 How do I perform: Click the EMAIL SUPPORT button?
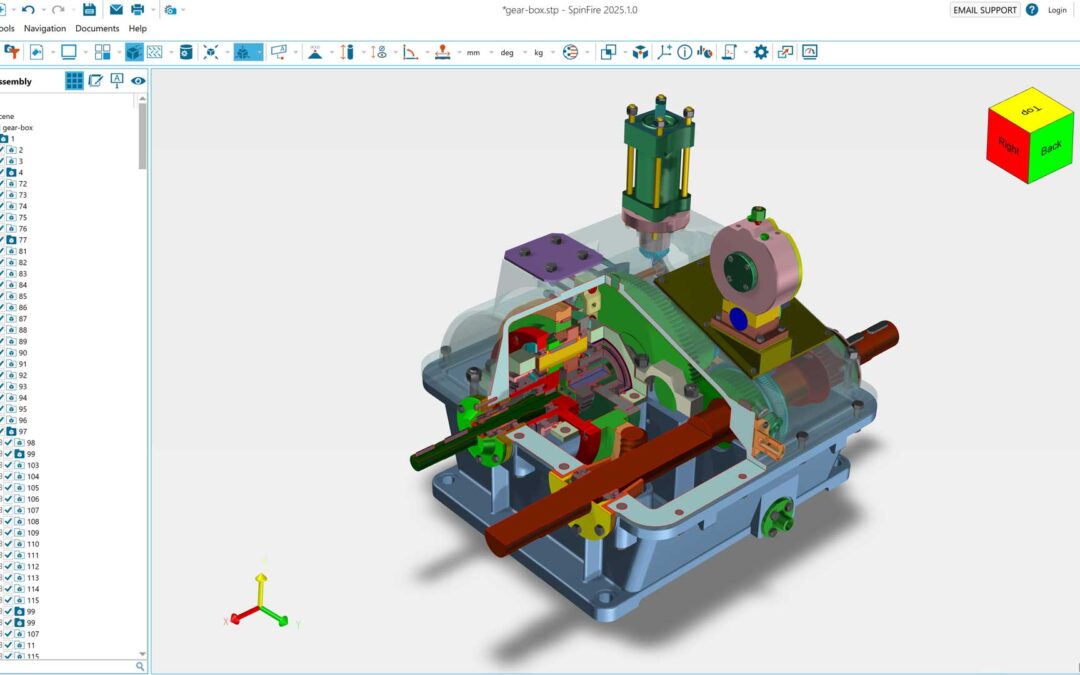984,9
